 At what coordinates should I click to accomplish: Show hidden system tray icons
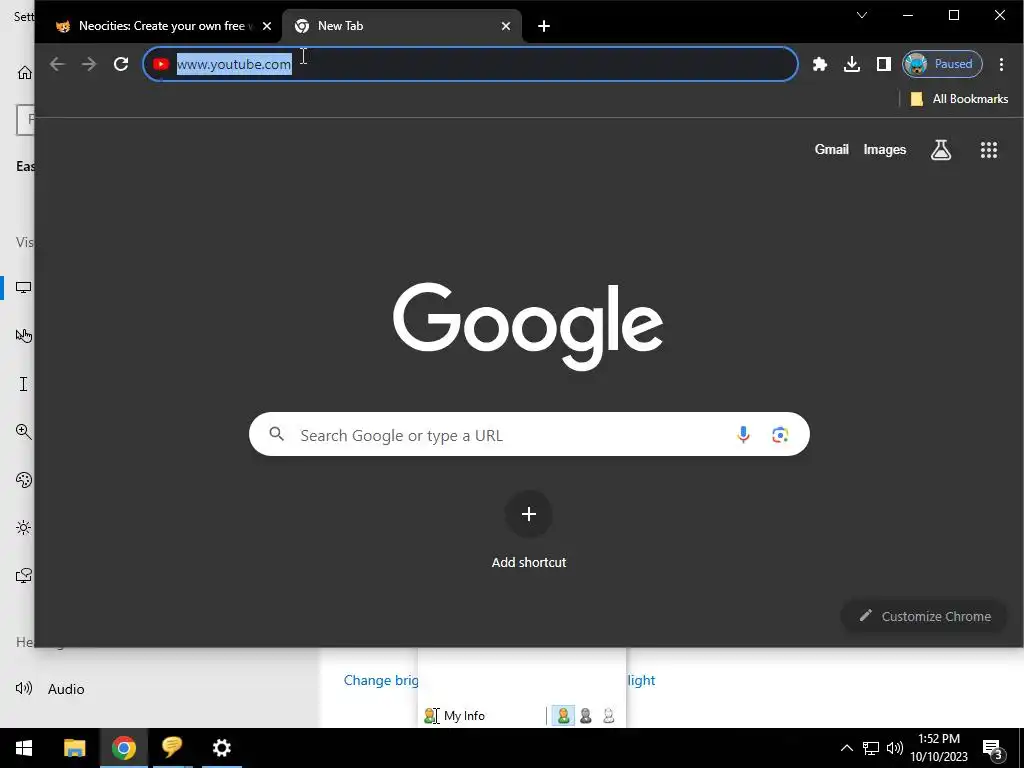(x=846, y=748)
